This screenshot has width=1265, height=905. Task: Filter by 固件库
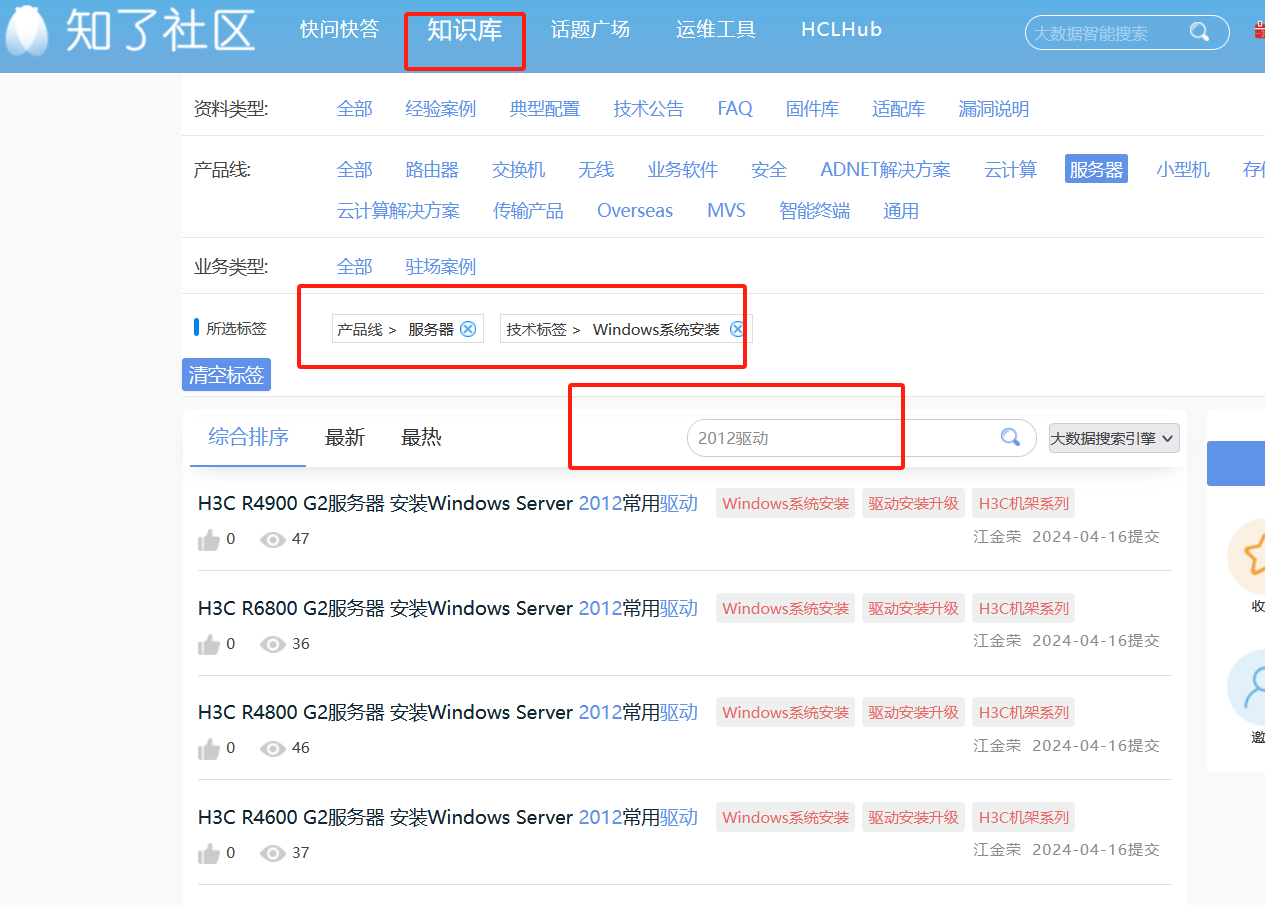tap(812, 109)
